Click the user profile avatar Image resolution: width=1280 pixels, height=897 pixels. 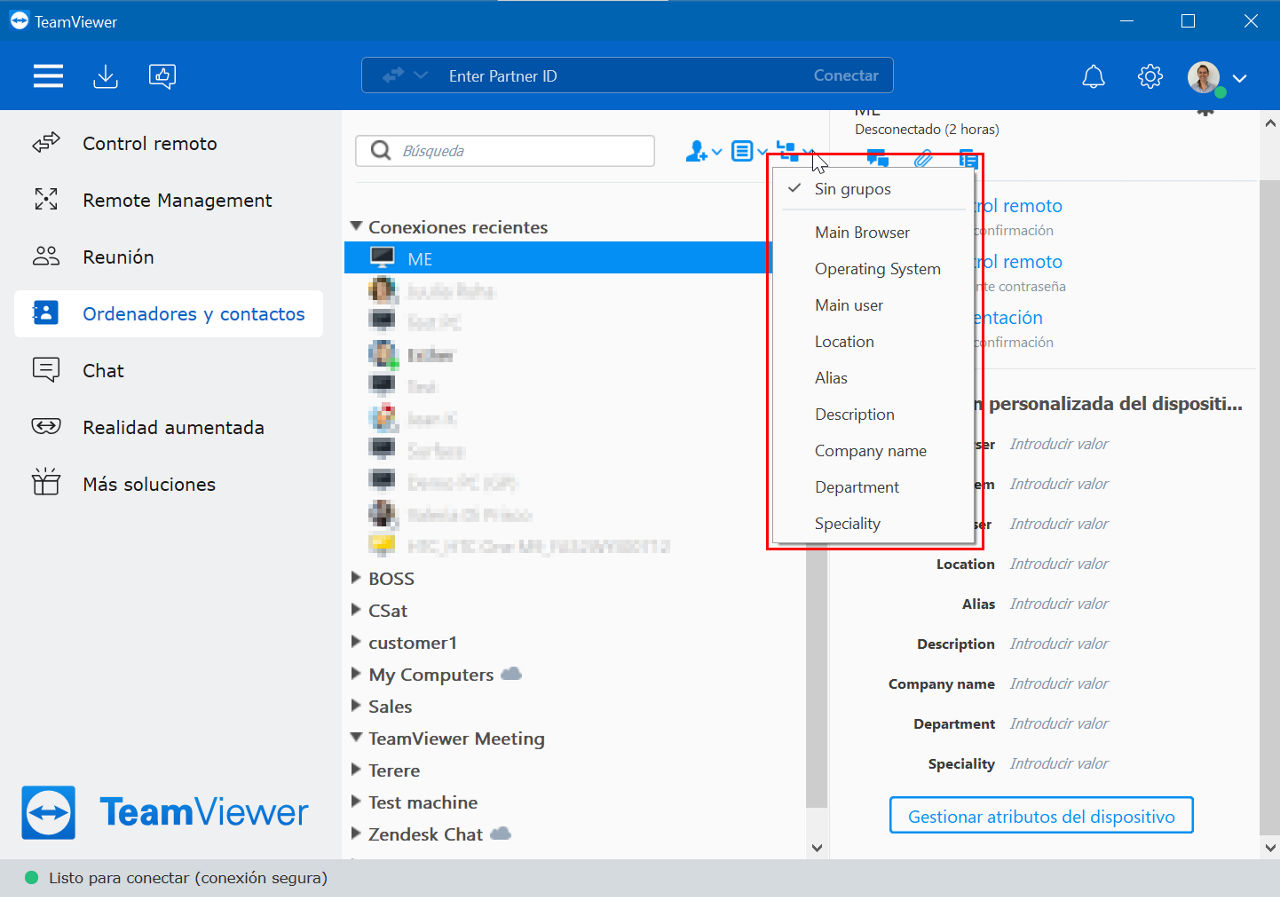[x=1204, y=77]
